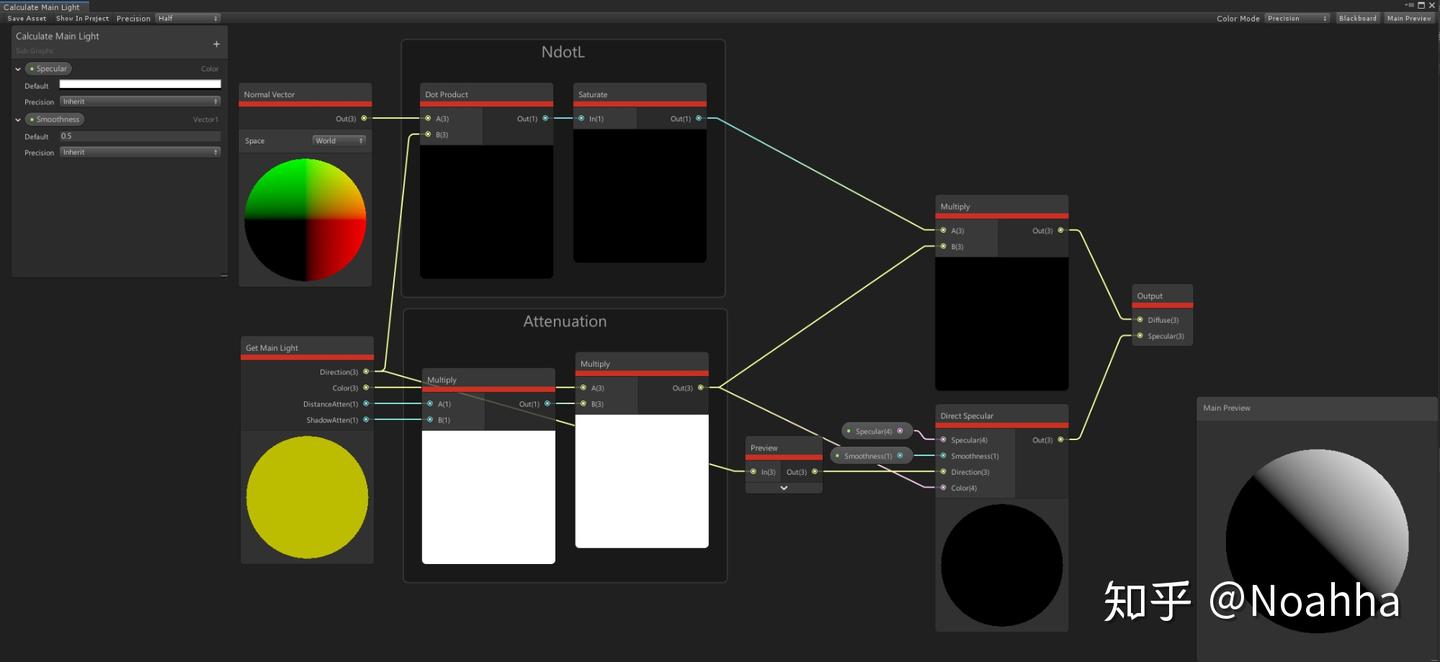
Task: Open the Space dropdown on Normal Vector node
Action: coord(338,140)
